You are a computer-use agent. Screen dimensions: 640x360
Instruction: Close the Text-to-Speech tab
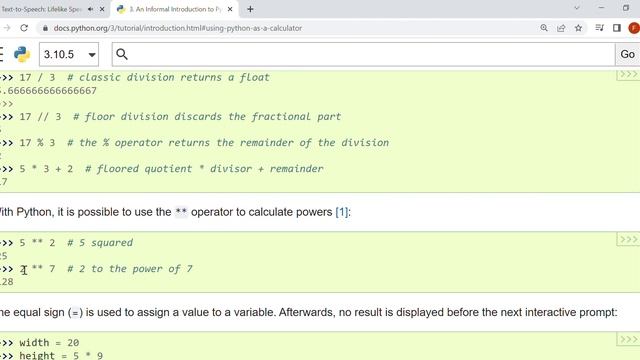click(102, 9)
